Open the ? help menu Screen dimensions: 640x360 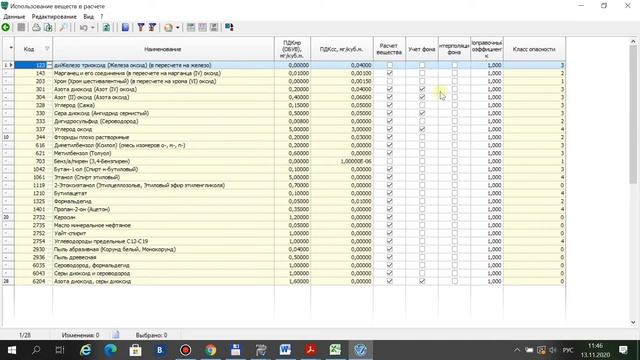click(102, 17)
